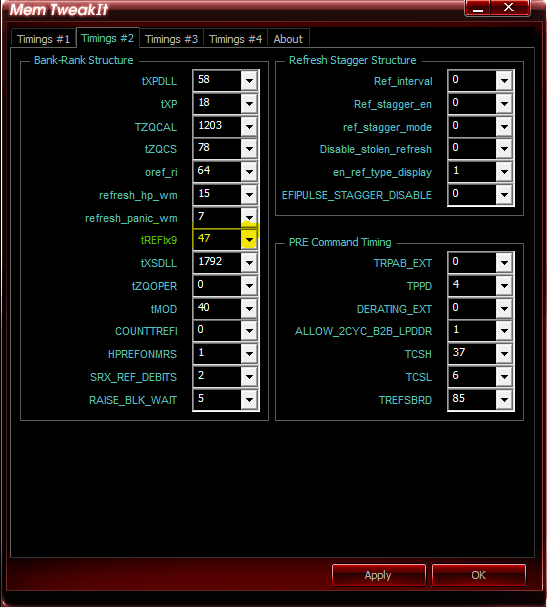Expand the HPREFONMRS dropdown arrow
This screenshot has height=607, width=547.
click(x=249, y=353)
